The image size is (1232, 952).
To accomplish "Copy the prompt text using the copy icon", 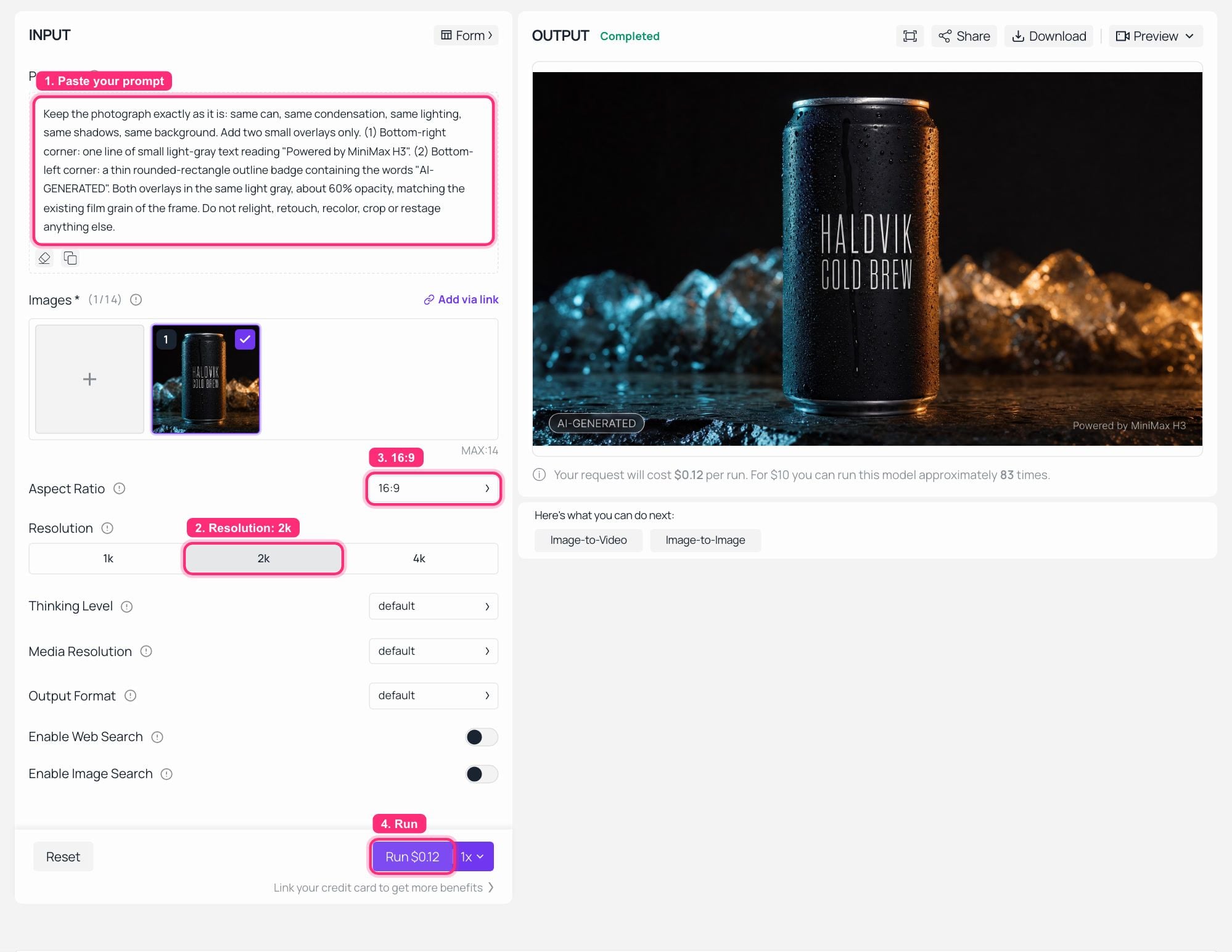I will [x=70, y=258].
